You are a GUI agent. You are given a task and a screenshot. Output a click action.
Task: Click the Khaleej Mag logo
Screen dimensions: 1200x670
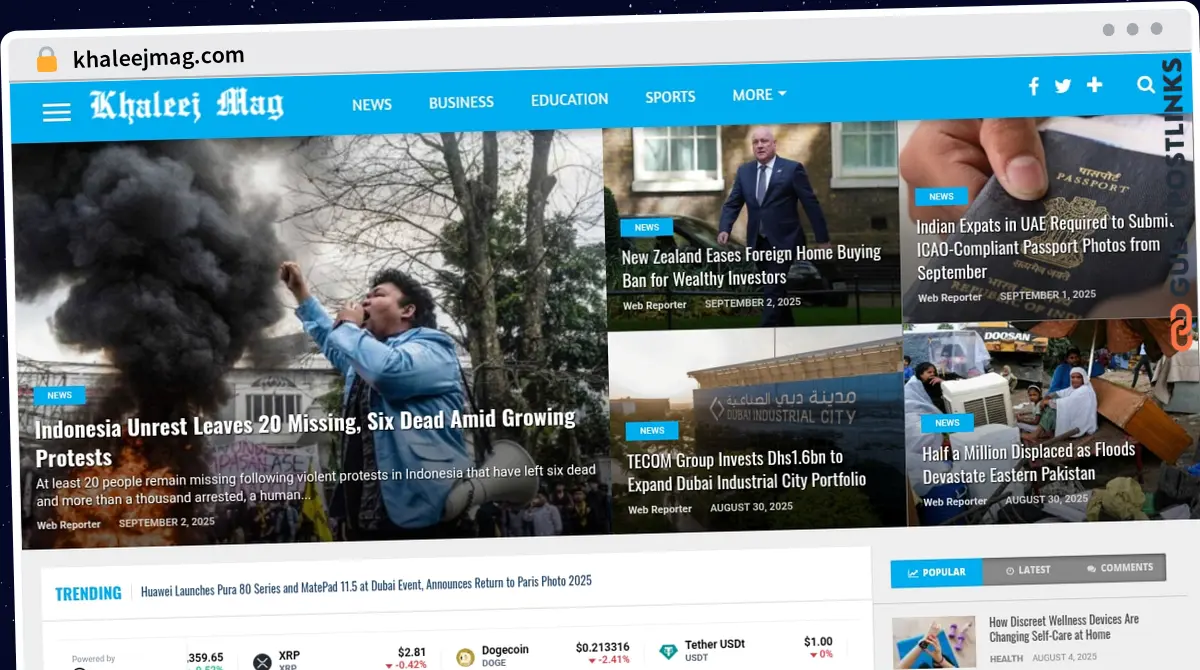(x=186, y=105)
